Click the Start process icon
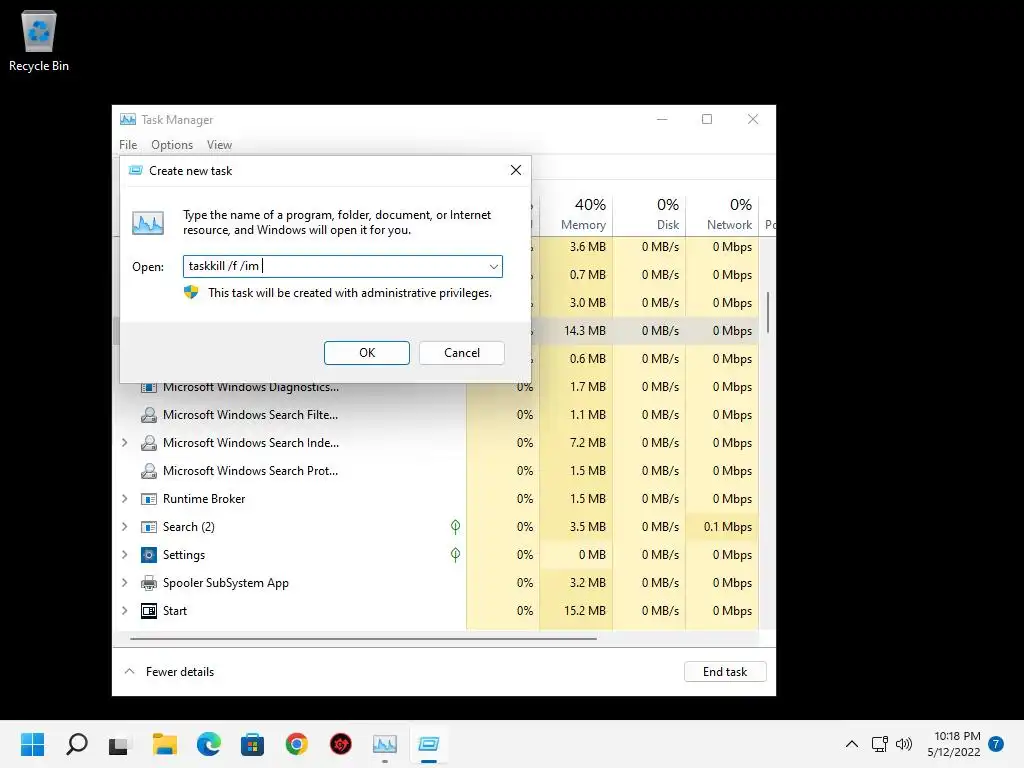1024x768 pixels. pyautogui.click(x=149, y=611)
